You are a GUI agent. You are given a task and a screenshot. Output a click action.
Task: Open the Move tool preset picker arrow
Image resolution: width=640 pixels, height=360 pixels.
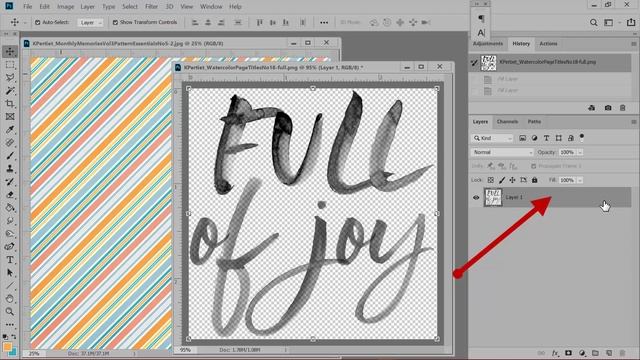click(x=25, y=23)
